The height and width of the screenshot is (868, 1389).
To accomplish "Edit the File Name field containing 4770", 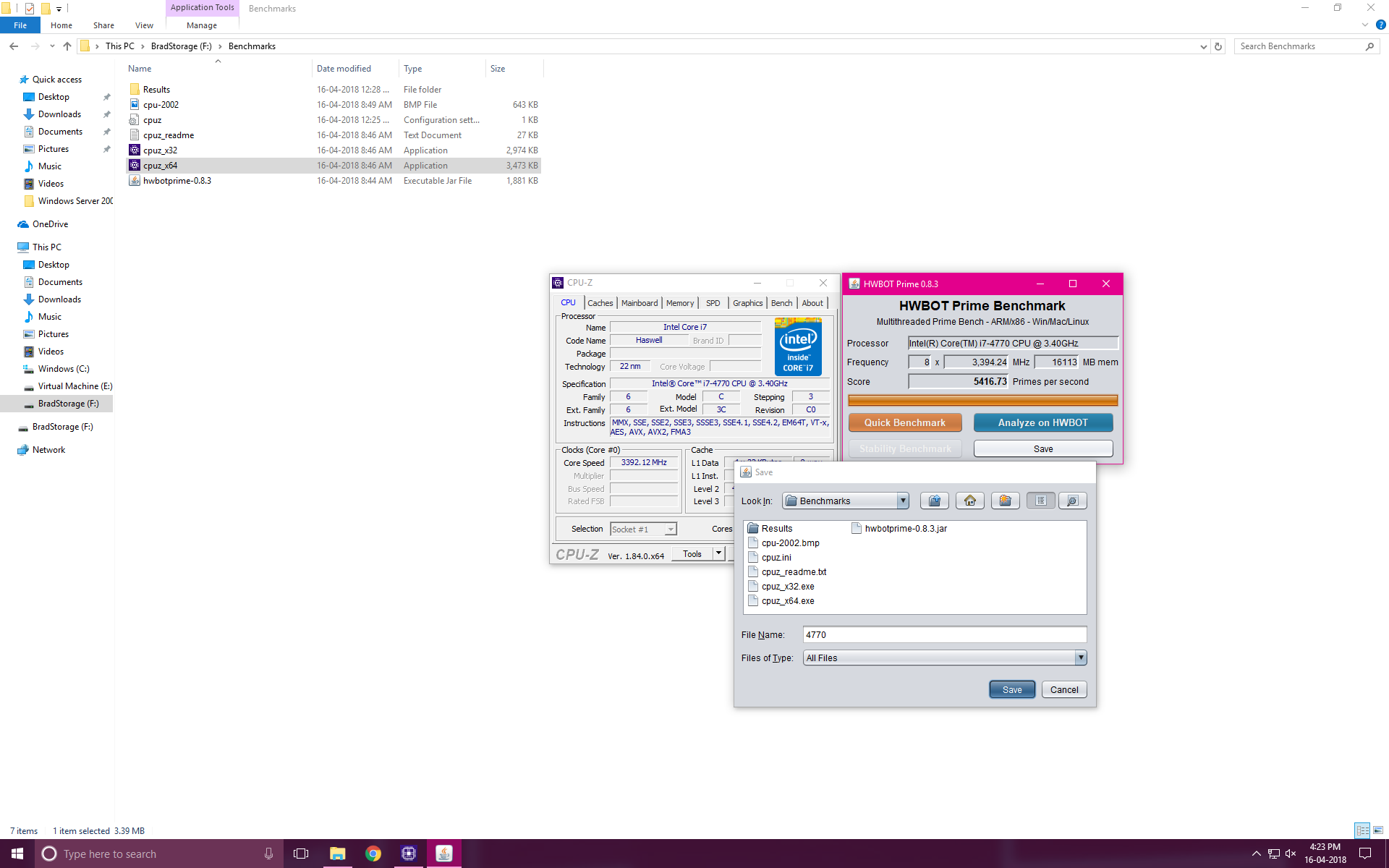I will (945, 634).
